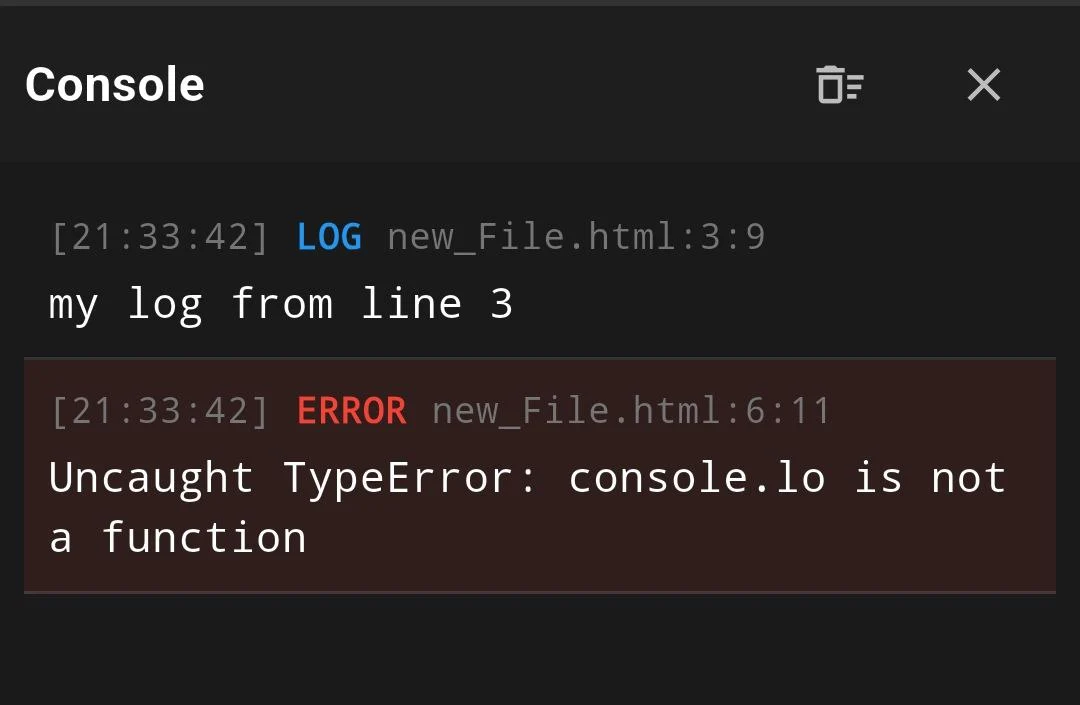Screen dimensions: 1080x705
Task: Select the Console header bar
Action: tap(540, 85)
